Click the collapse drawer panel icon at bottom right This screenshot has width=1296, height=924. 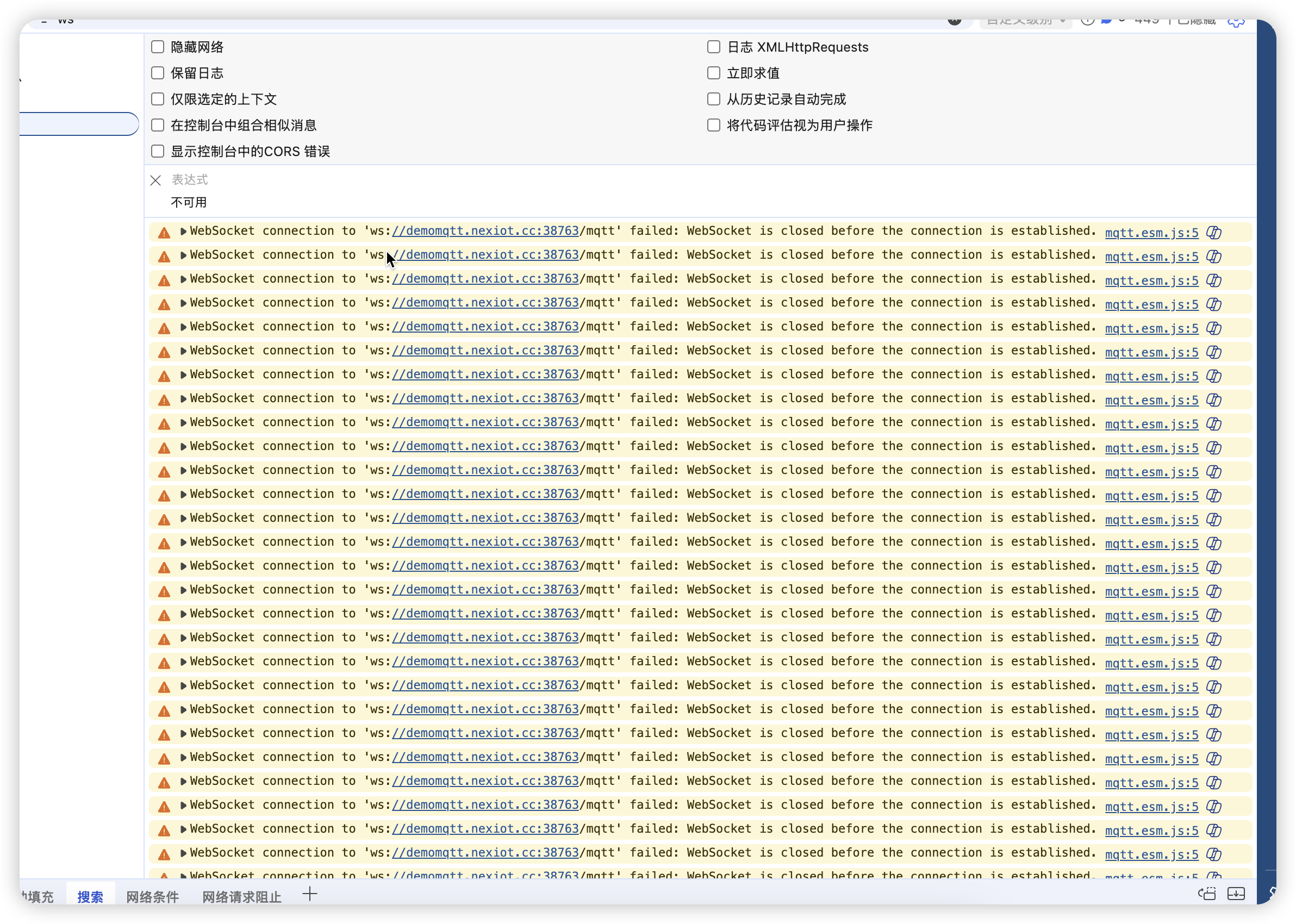point(1236,893)
